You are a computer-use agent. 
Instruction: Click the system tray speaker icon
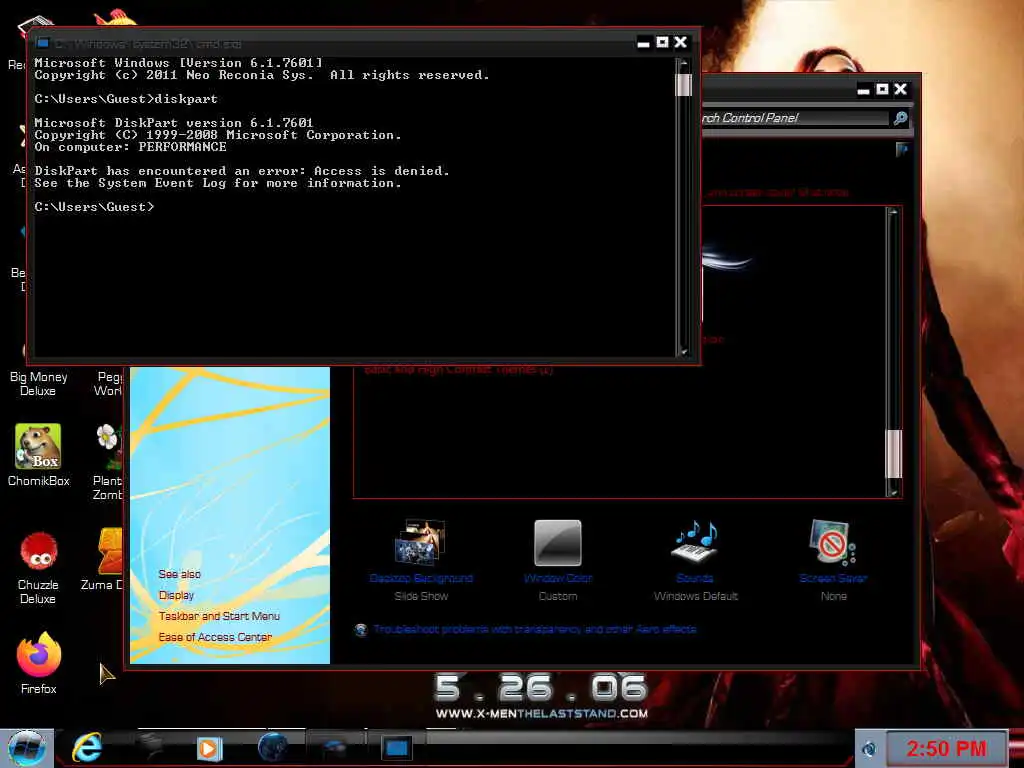[x=870, y=749]
